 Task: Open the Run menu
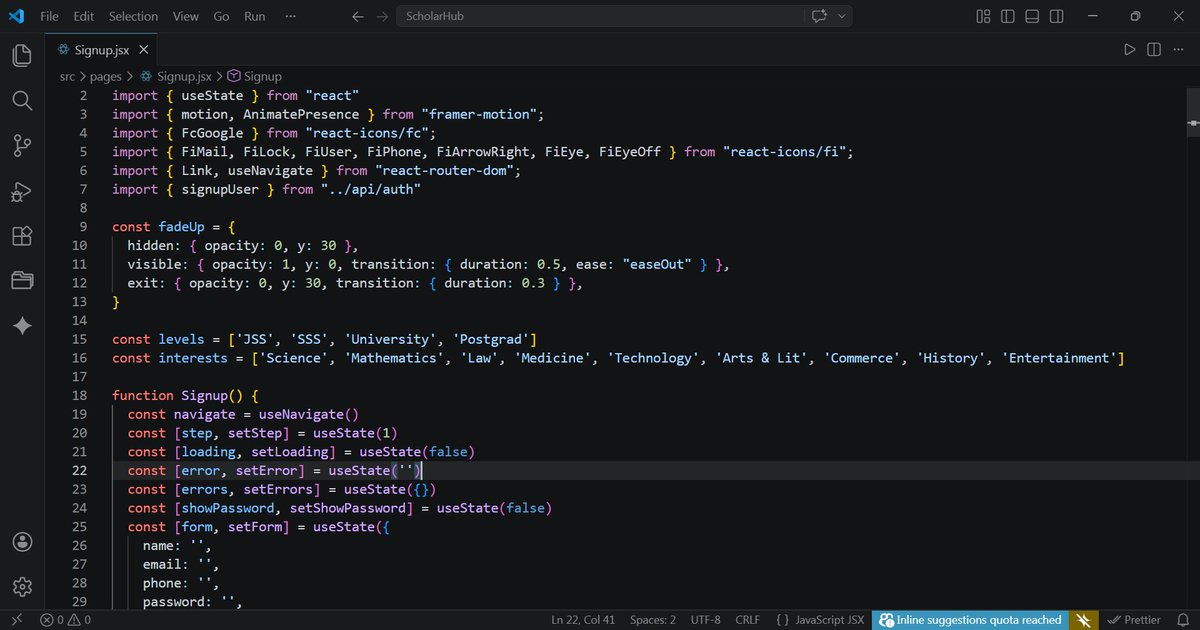click(x=255, y=16)
